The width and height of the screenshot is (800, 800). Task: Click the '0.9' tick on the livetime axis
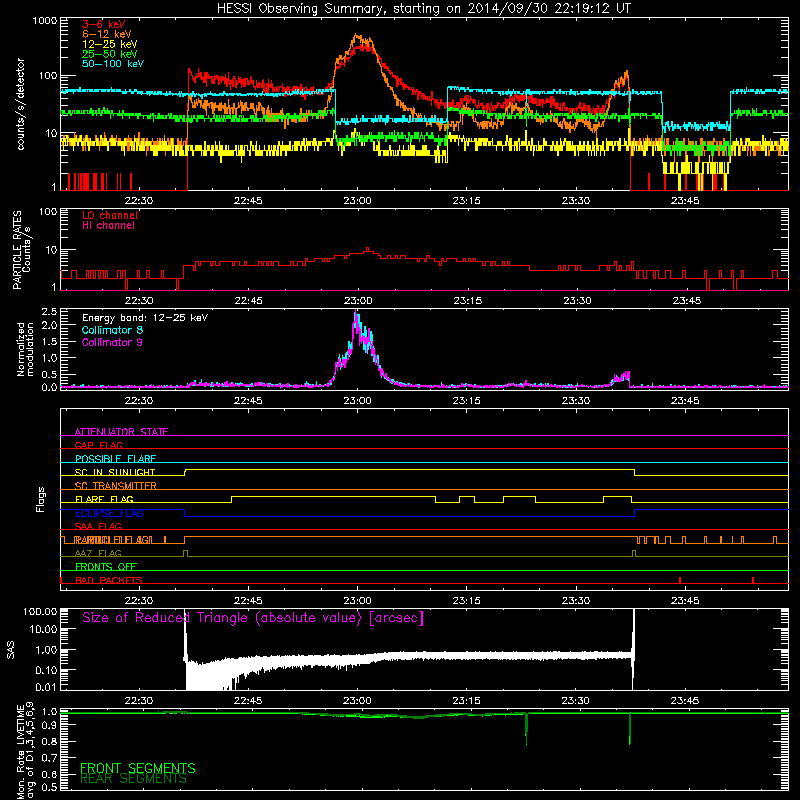[50, 726]
